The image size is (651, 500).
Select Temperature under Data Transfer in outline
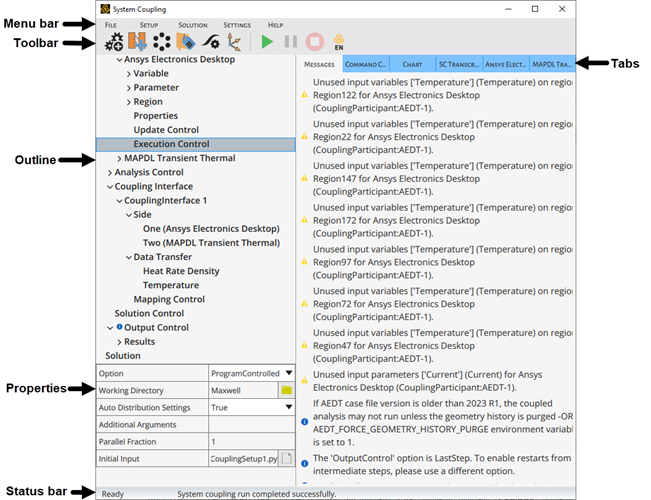(171, 285)
